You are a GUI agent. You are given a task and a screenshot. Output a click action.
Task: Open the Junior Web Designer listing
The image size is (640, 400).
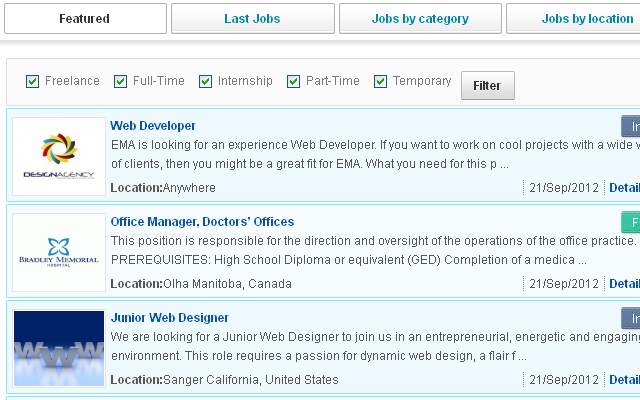(170, 318)
